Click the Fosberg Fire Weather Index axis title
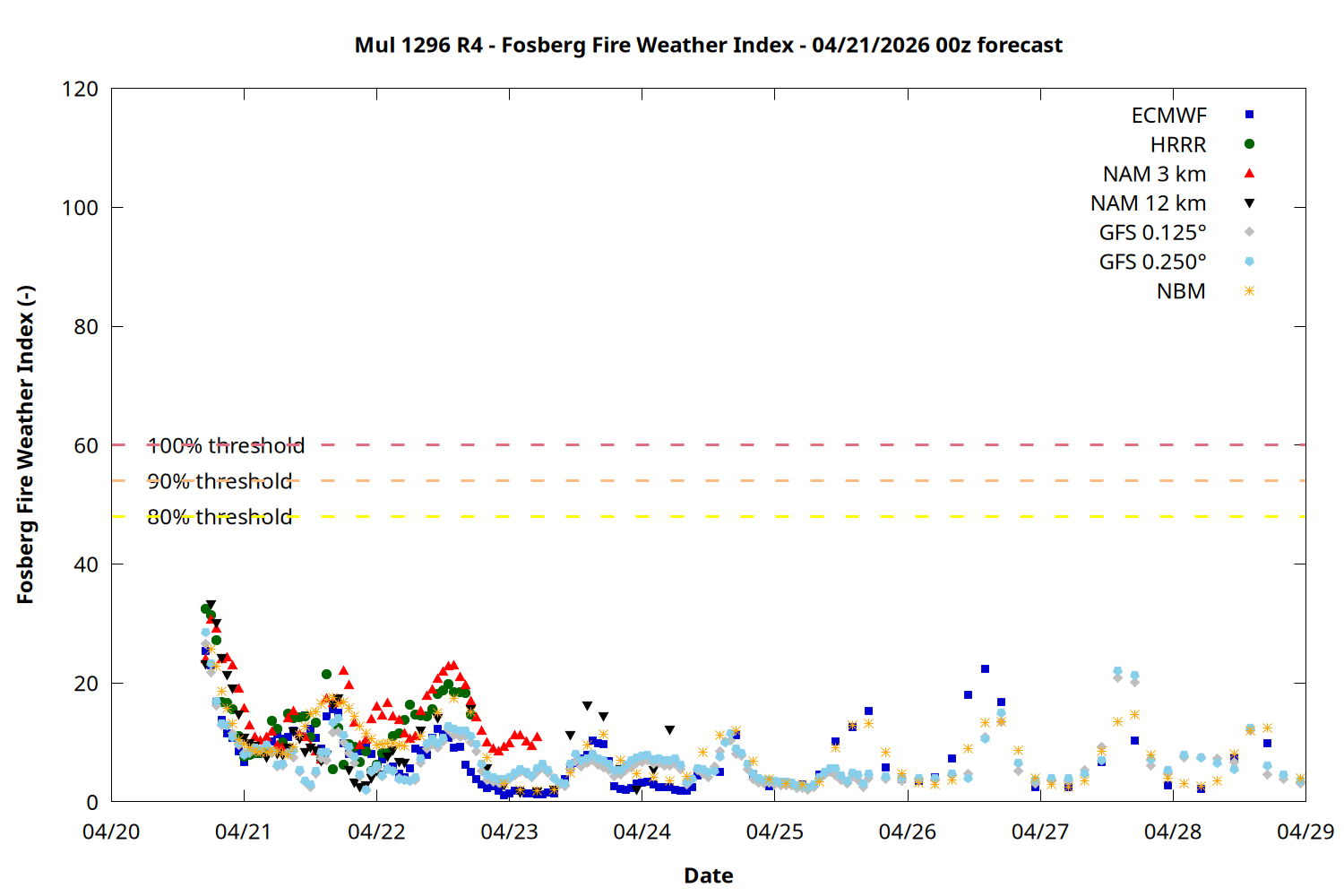 pyautogui.click(x=25, y=445)
